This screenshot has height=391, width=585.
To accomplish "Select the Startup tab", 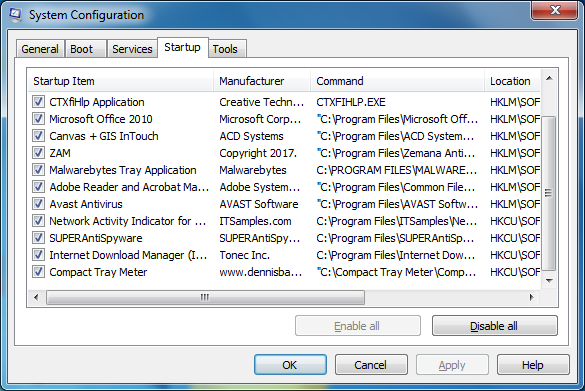I will (182, 47).
